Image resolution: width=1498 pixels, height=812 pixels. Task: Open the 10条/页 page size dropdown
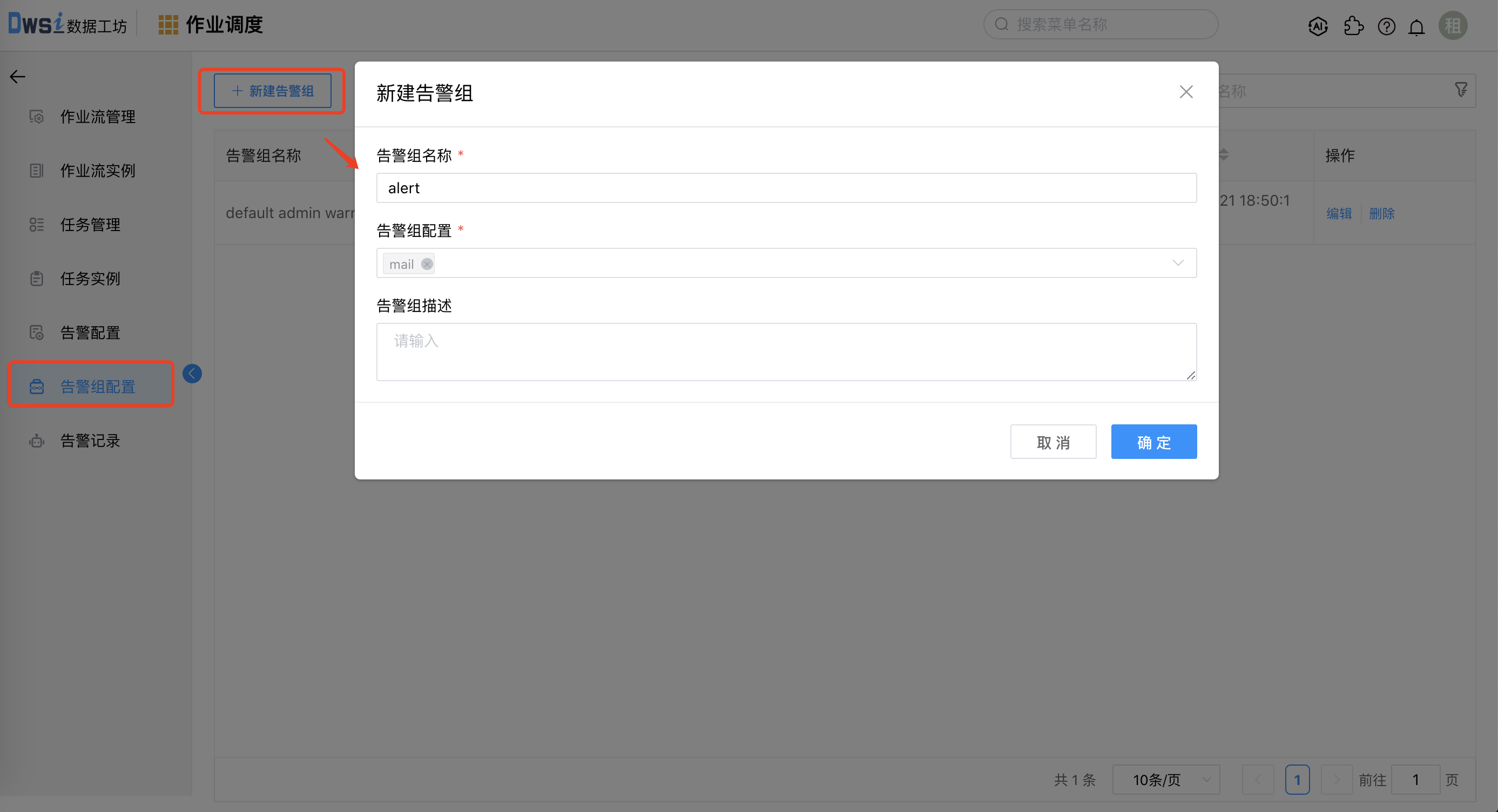(x=1165, y=780)
